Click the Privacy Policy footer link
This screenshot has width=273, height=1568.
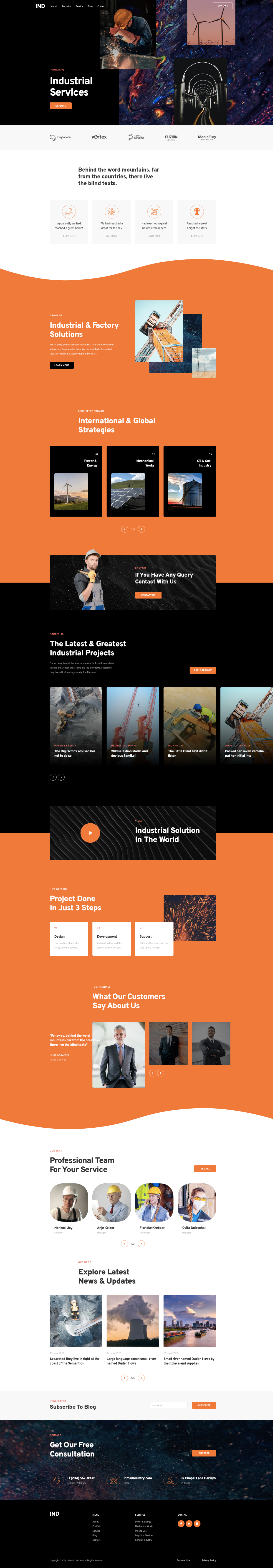pos(209,1560)
